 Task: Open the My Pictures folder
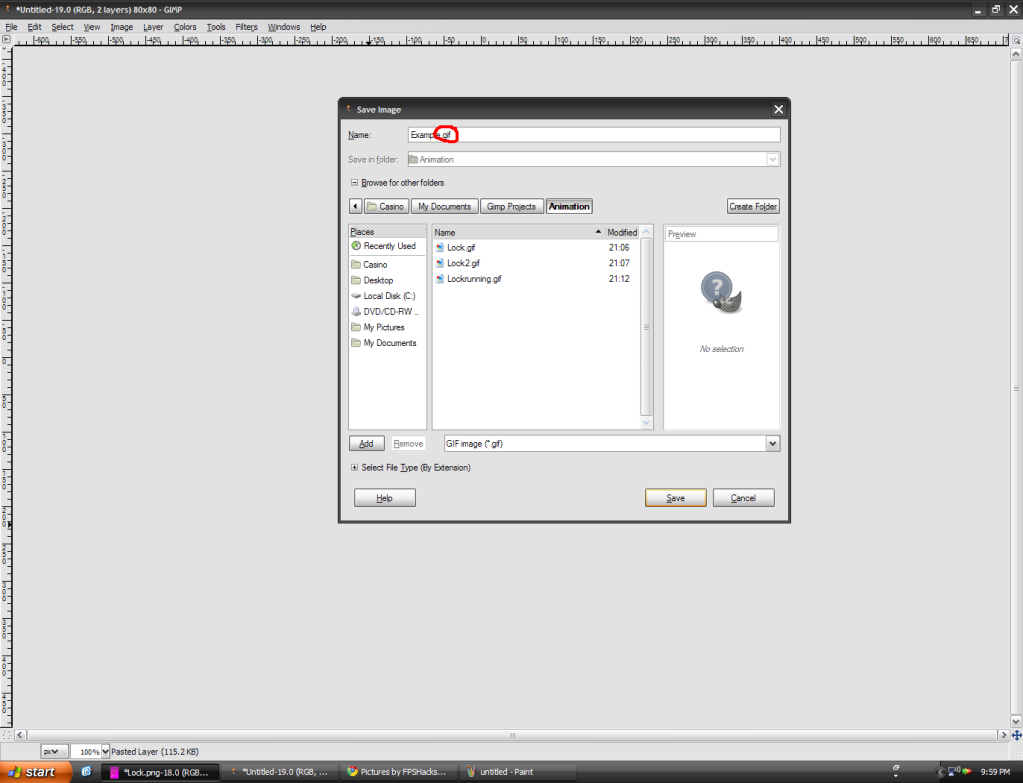(x=385, y=327)
